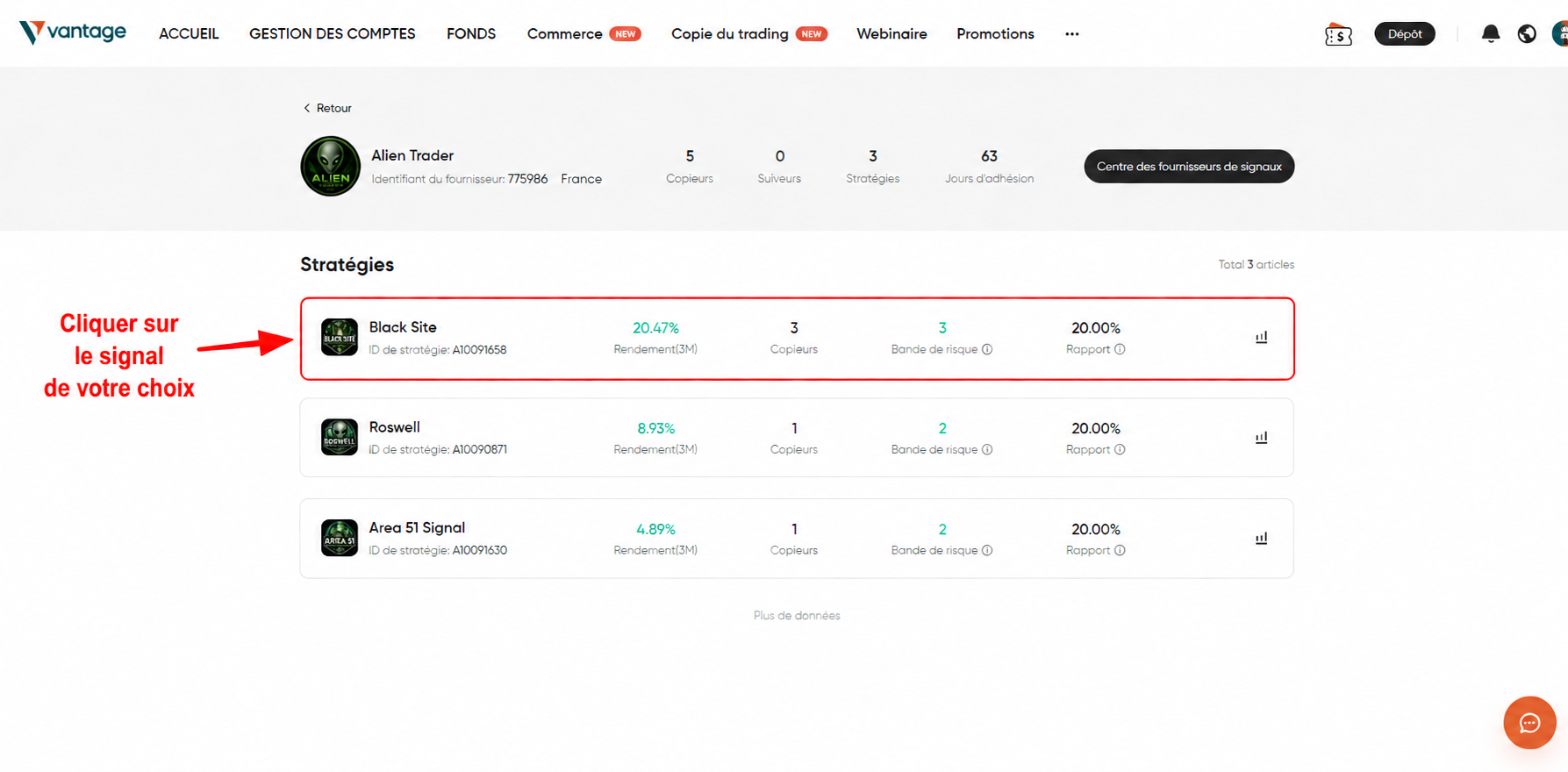The image size is (1568, 772).
Task: Open the notifications bell
Action: 1490,33
